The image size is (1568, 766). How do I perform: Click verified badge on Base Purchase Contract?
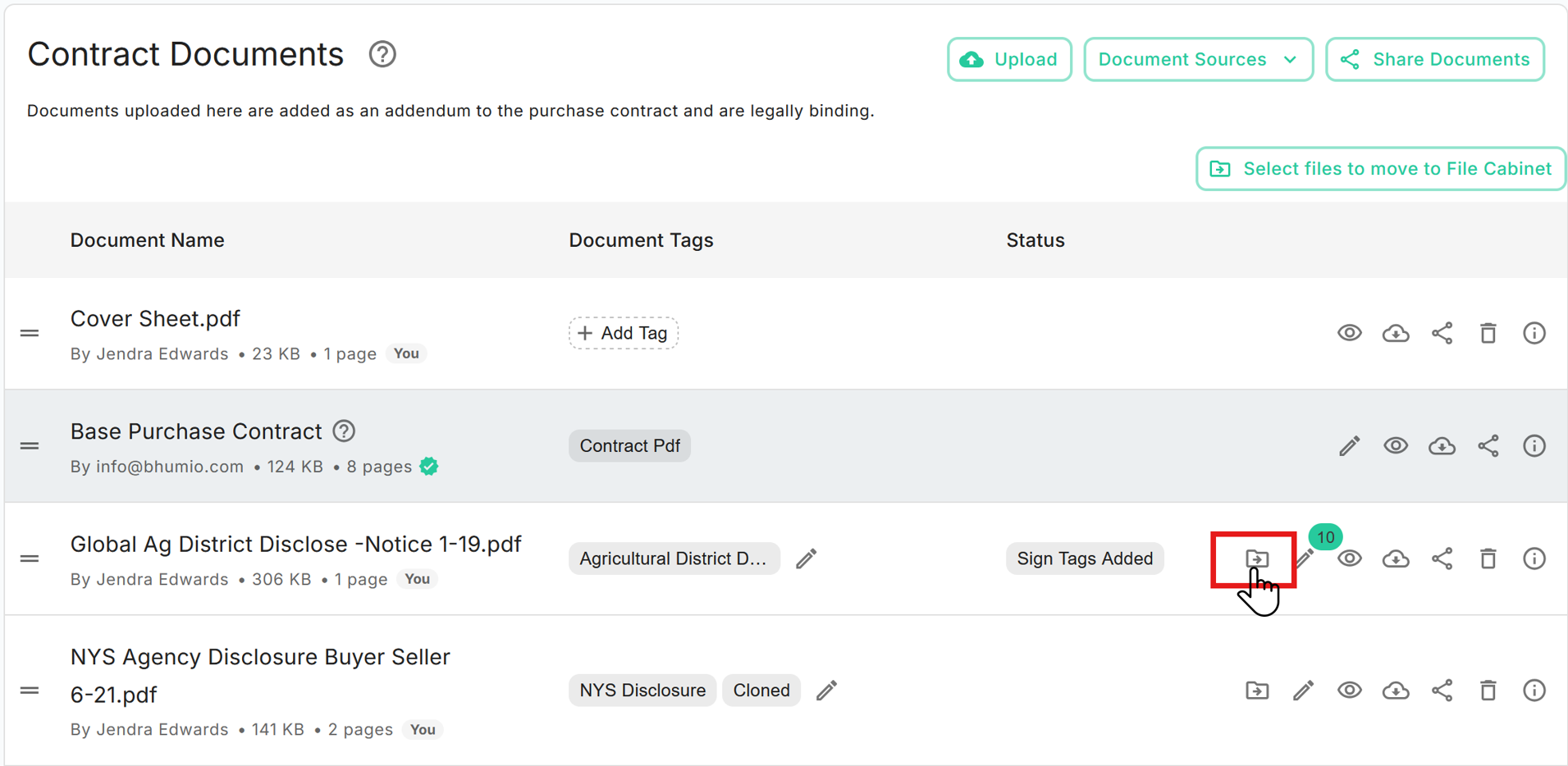(429, 467)
